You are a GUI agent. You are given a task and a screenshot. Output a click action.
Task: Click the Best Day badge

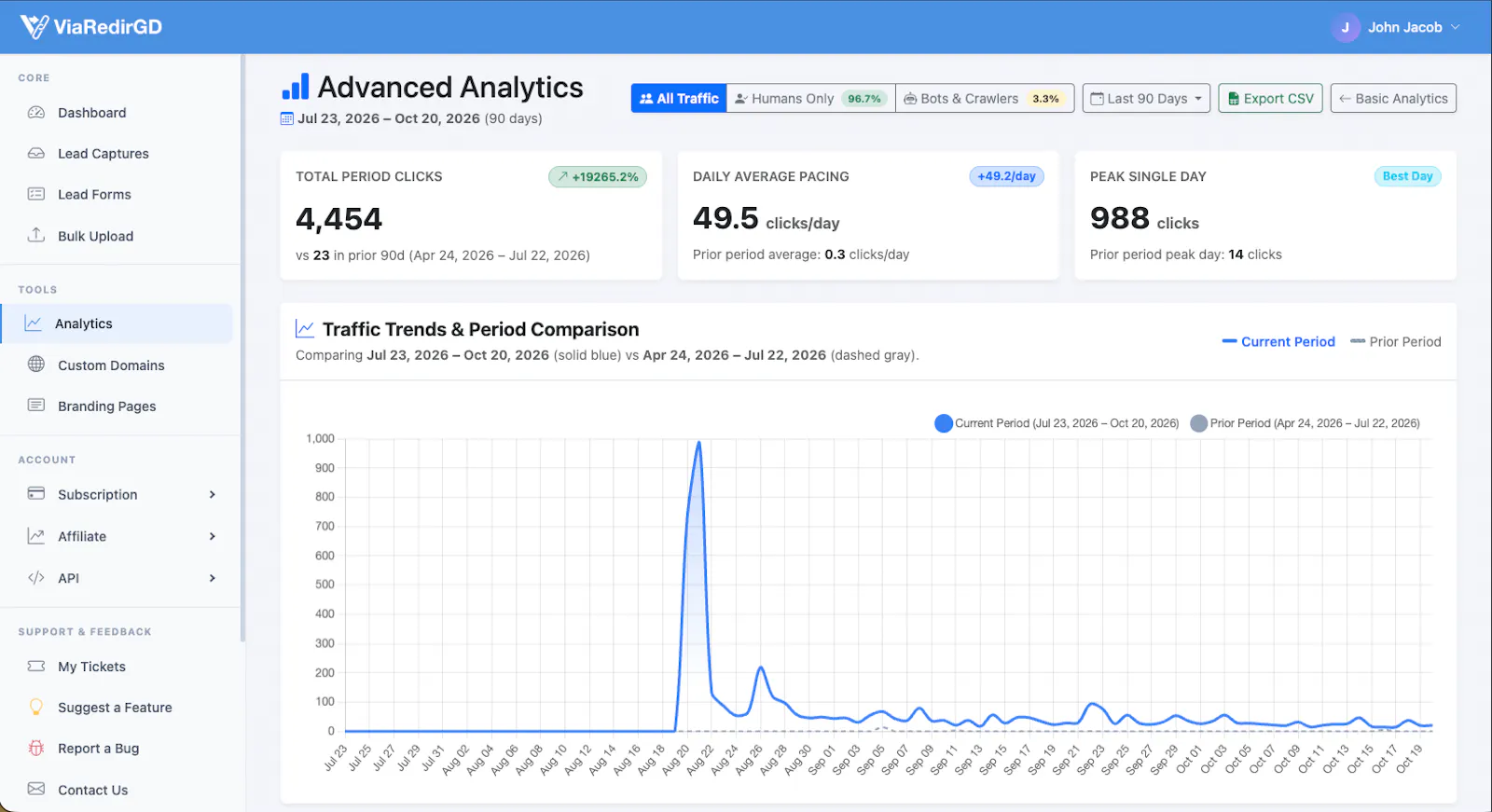pyautogui.click(x=1407, y=176)
